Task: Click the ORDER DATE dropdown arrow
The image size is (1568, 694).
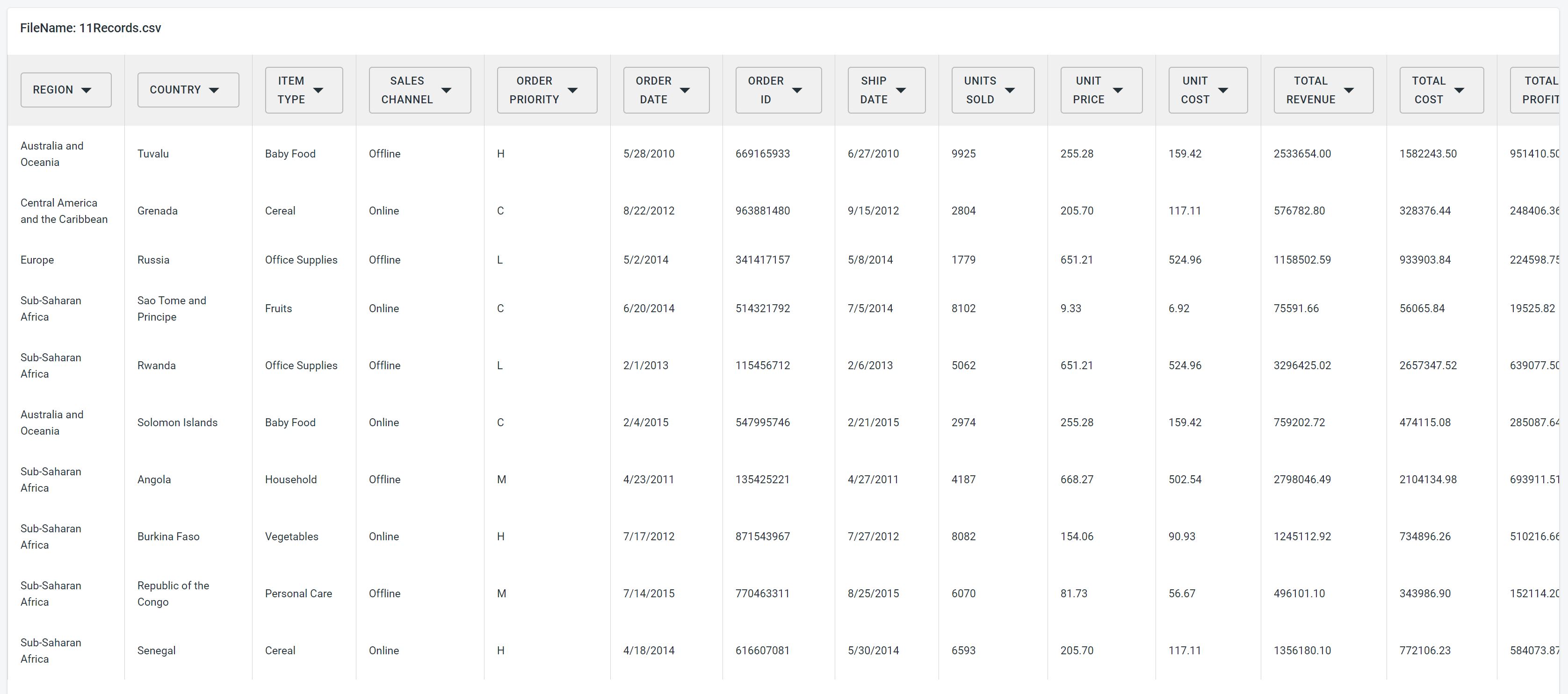Action: [x=685, y=91]
